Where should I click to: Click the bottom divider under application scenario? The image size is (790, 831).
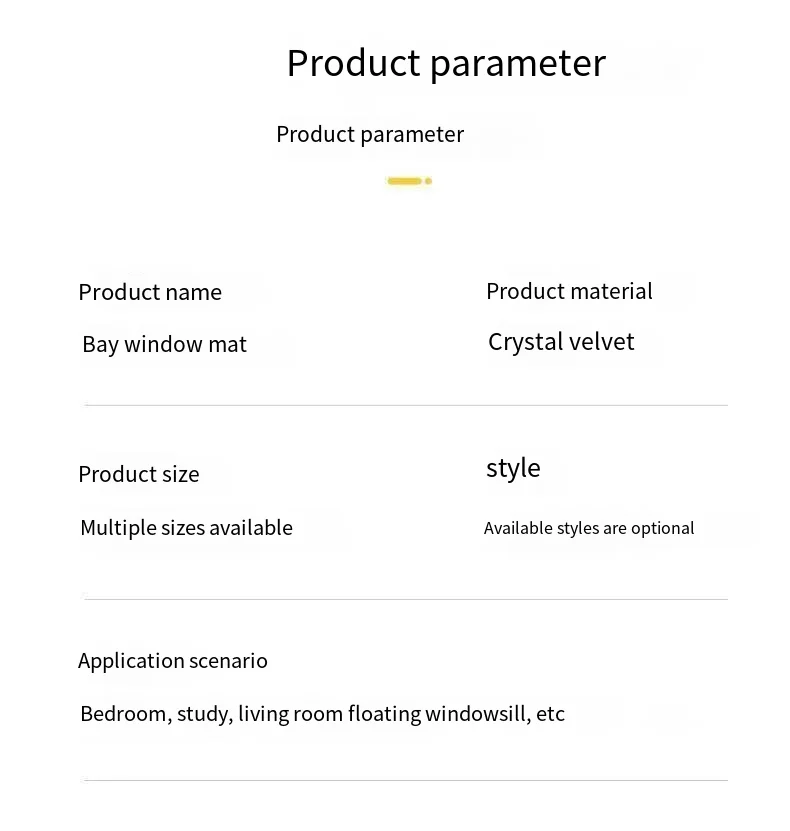click(x=406, y=780)
